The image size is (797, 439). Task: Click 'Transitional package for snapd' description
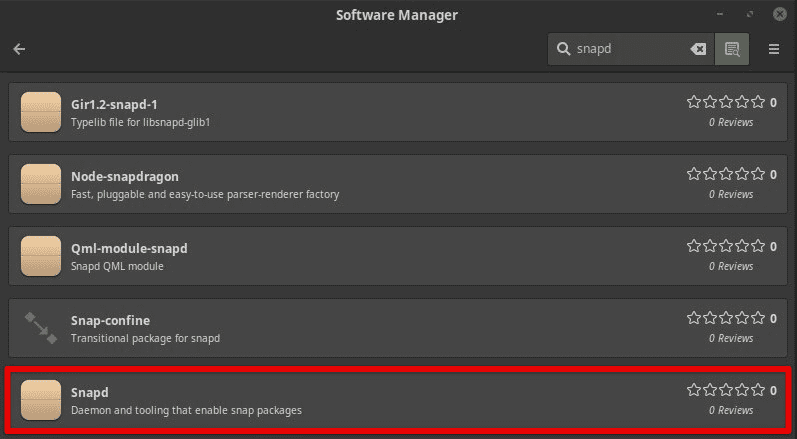[x=145, y=338]
